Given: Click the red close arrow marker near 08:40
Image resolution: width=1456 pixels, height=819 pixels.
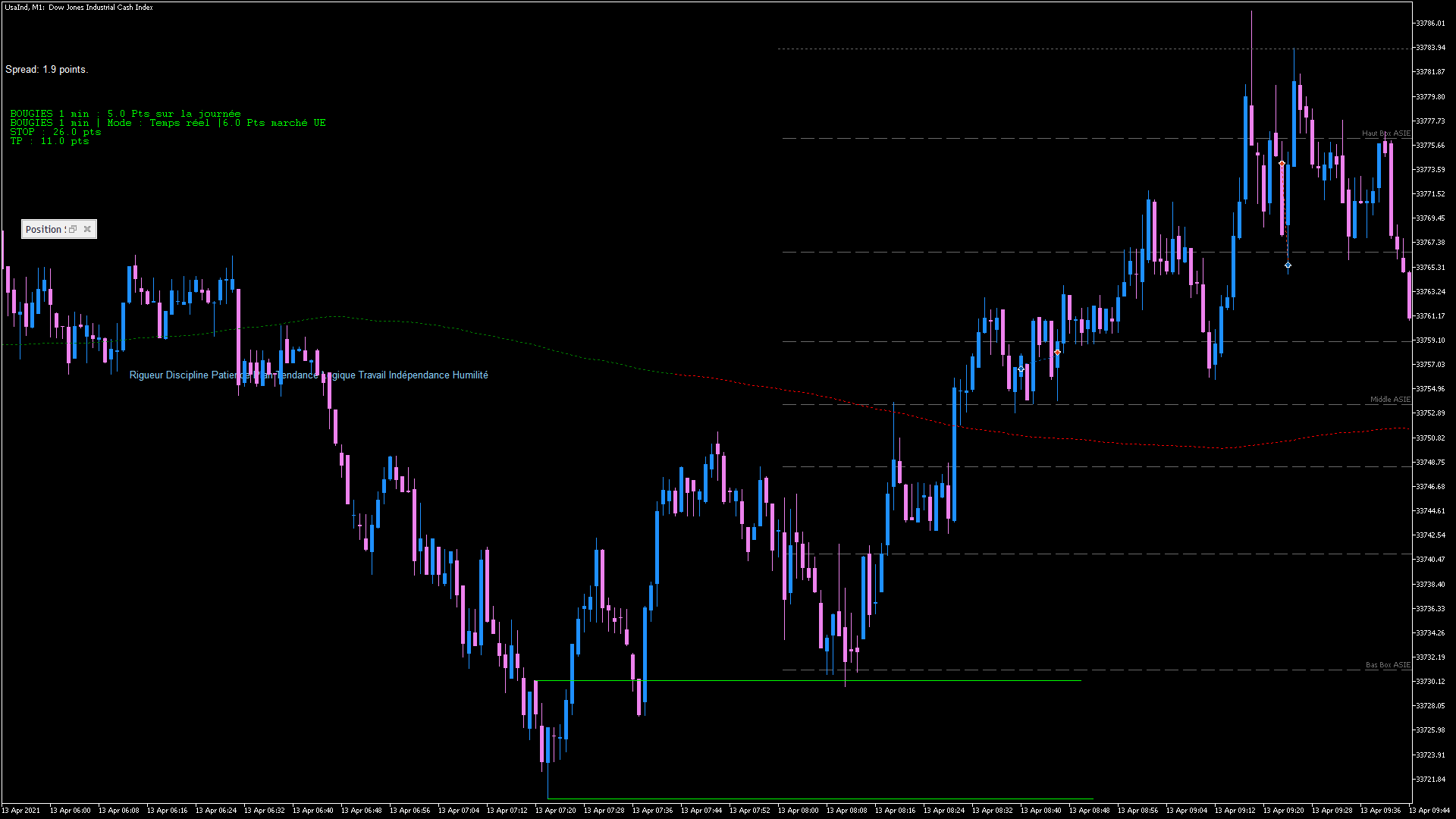Looking at the screenshot, I should tap(1057, 353).
